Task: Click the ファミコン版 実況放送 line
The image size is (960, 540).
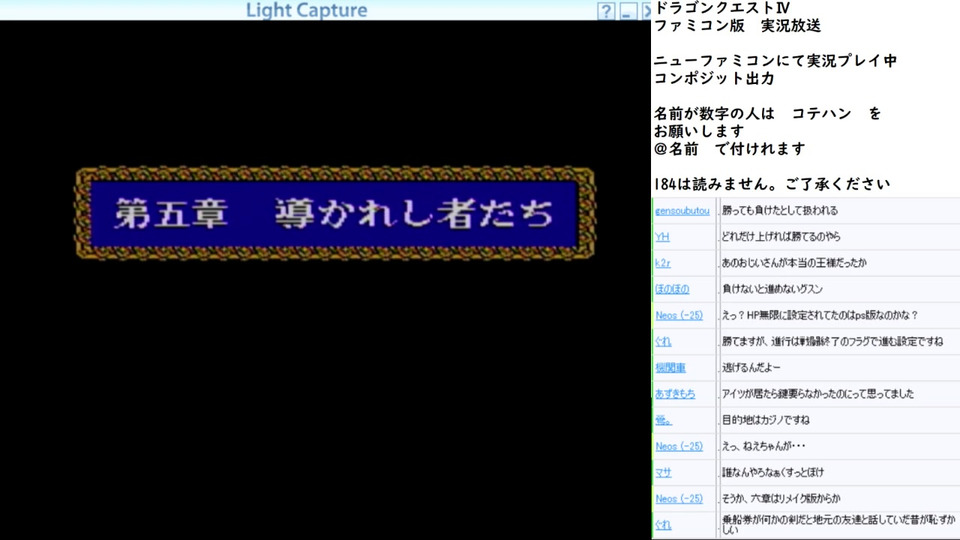Action: [x=738, y=26]
